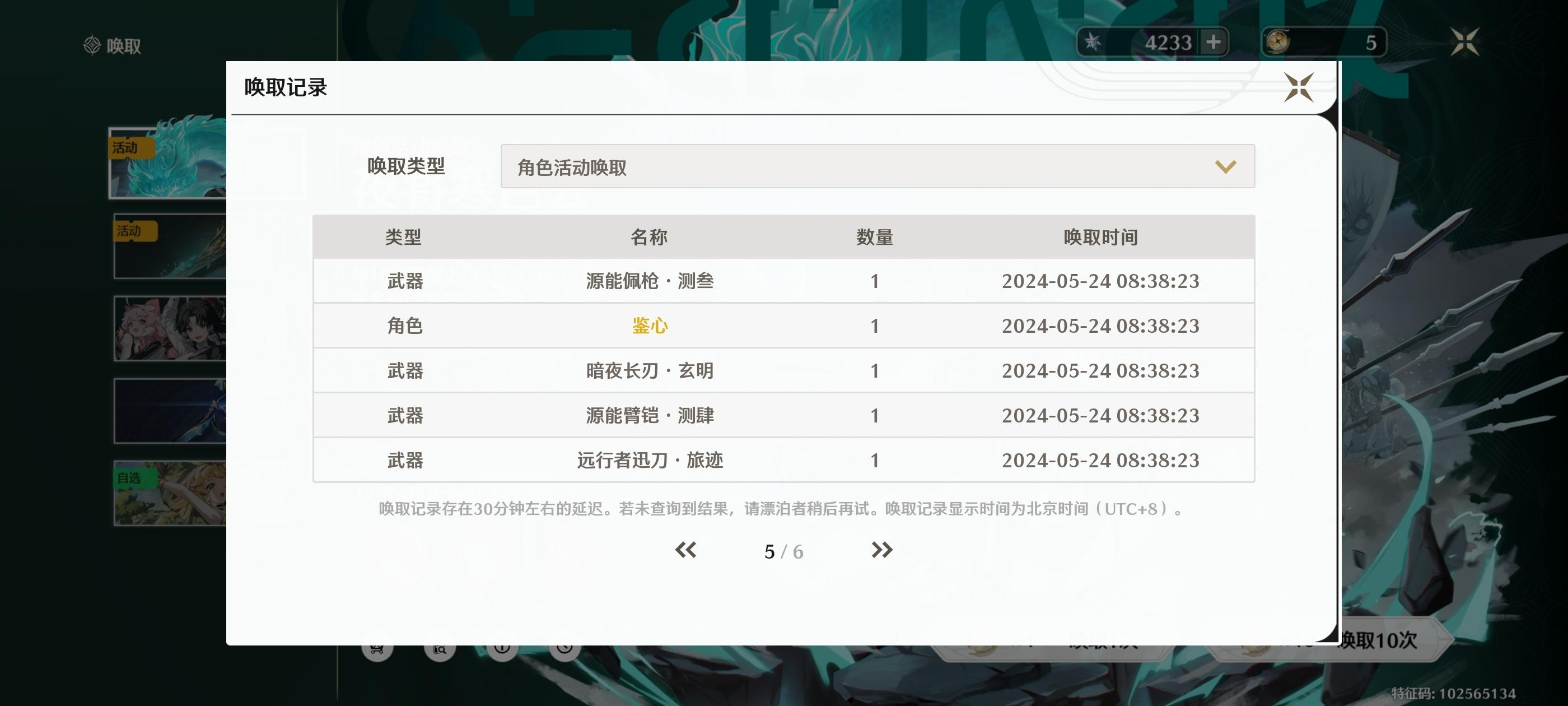Screen dimensions: 1568x706
Task: Select the 自选 banner thumbnail
Action: coord(170,493)
